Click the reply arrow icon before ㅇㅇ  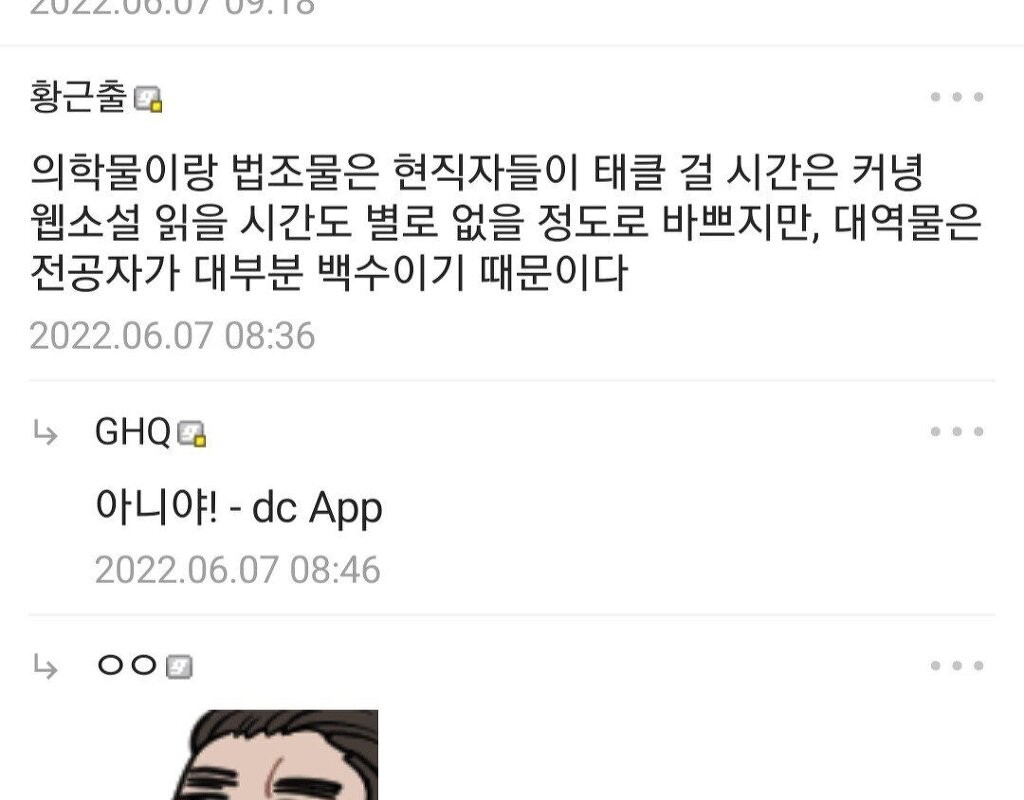click(45, 667)
